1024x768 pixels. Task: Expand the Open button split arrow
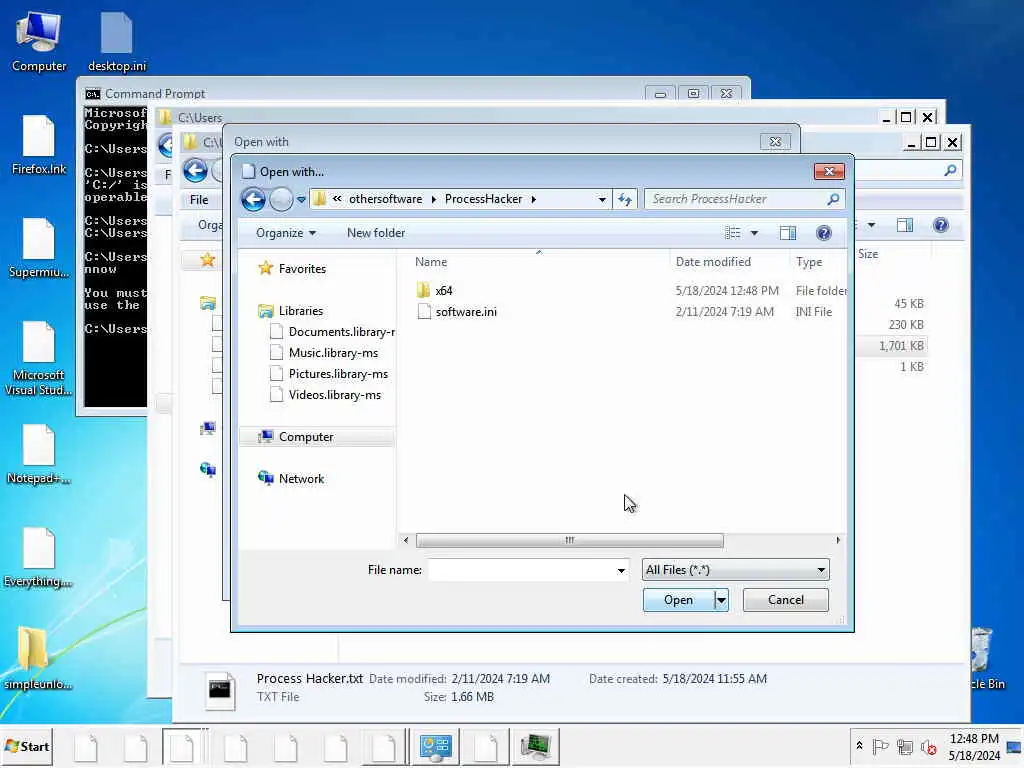[x=721, y=600]
